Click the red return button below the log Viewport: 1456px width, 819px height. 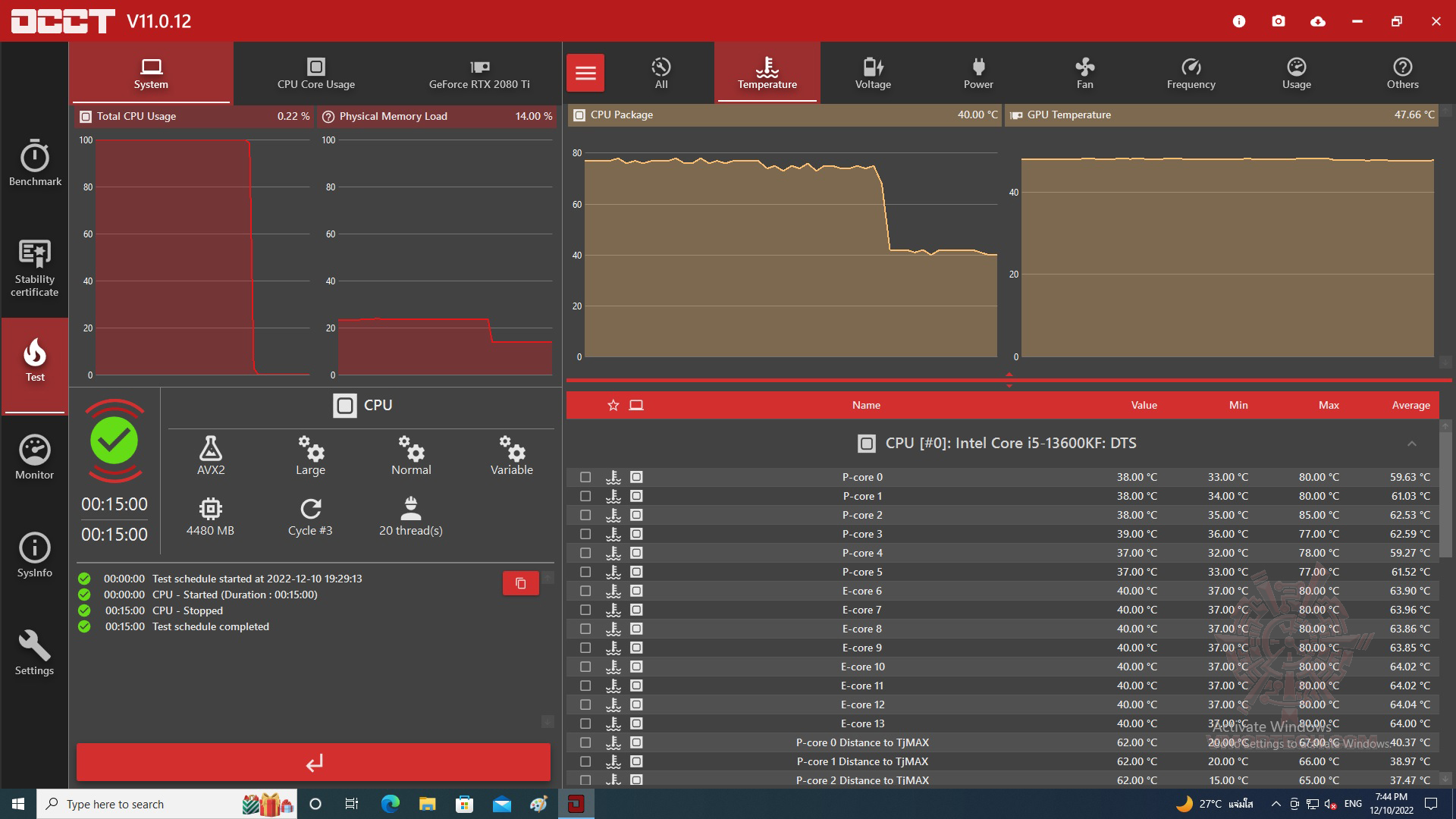[x=313, y=762]
